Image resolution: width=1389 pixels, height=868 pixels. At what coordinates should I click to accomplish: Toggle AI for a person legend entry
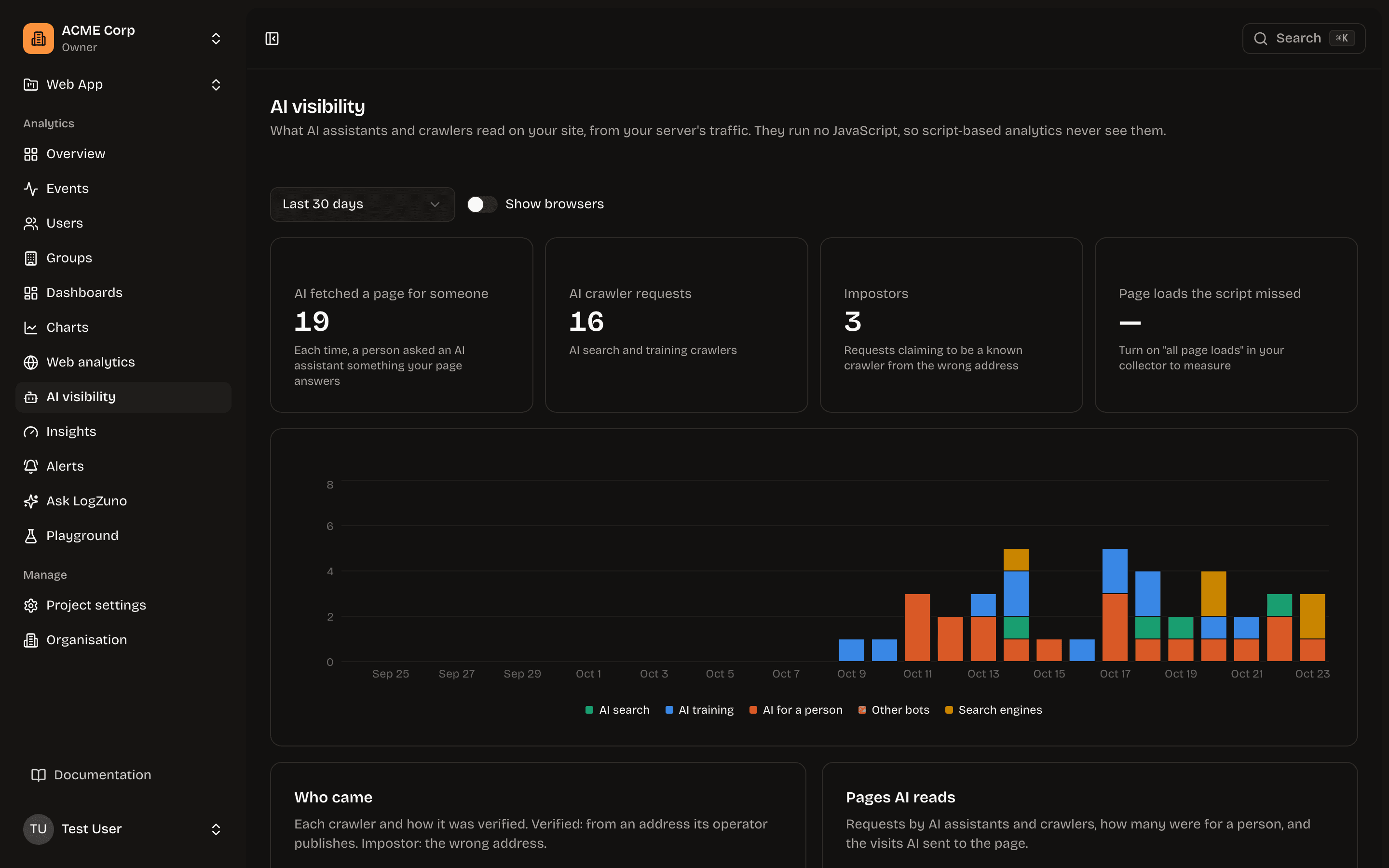(796, 710)
